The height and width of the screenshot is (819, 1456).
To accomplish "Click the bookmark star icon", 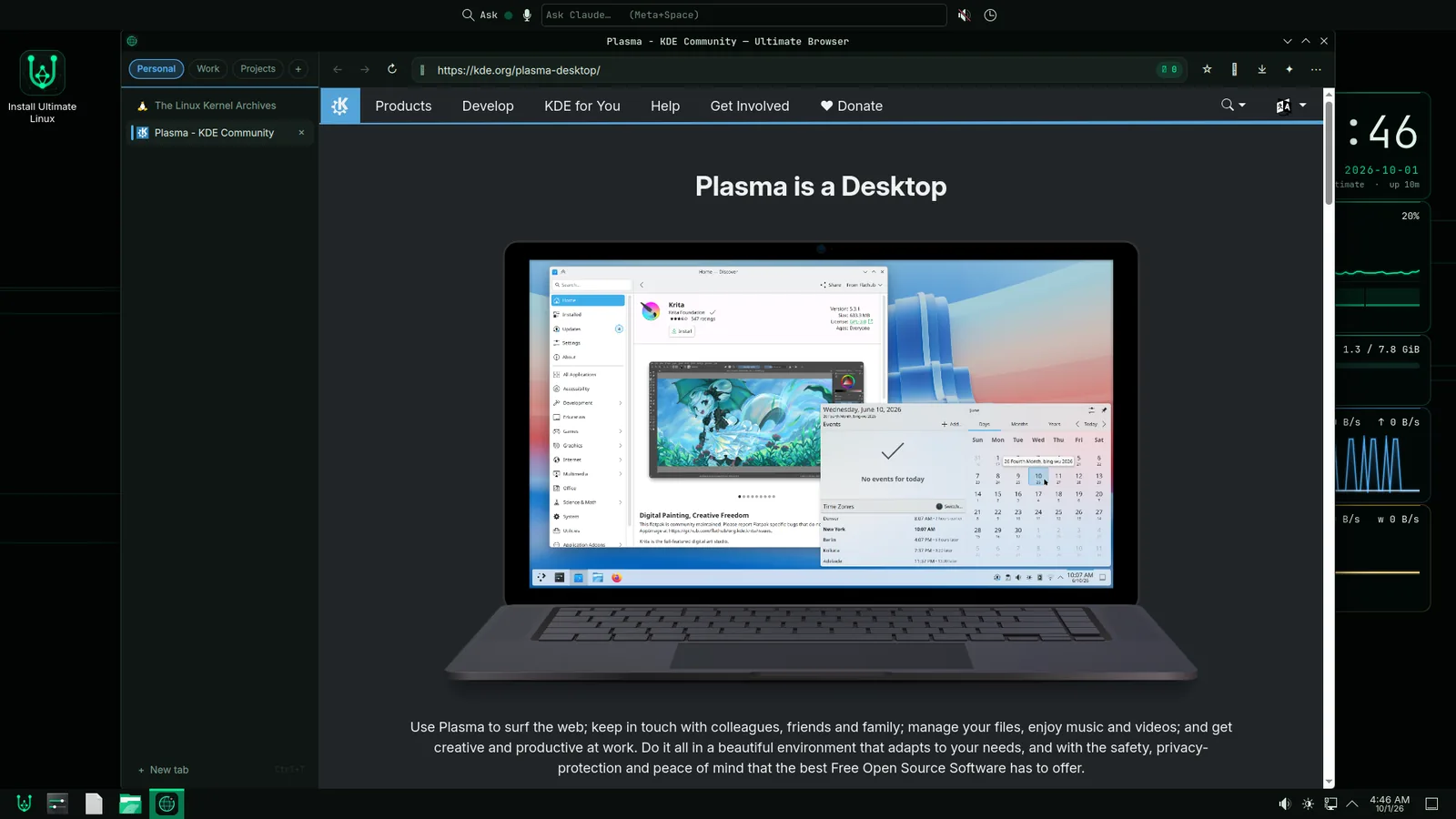I will click(1207, 69).
